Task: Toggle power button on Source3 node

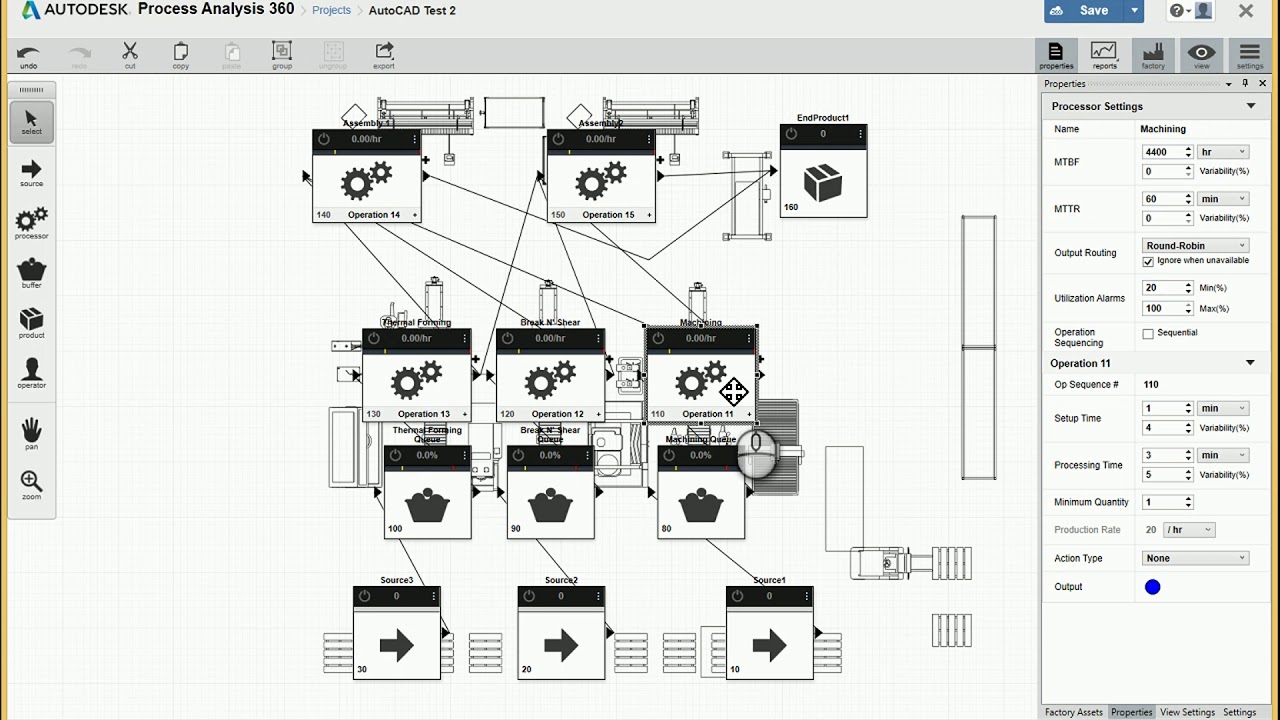Action: click(364, 596)
